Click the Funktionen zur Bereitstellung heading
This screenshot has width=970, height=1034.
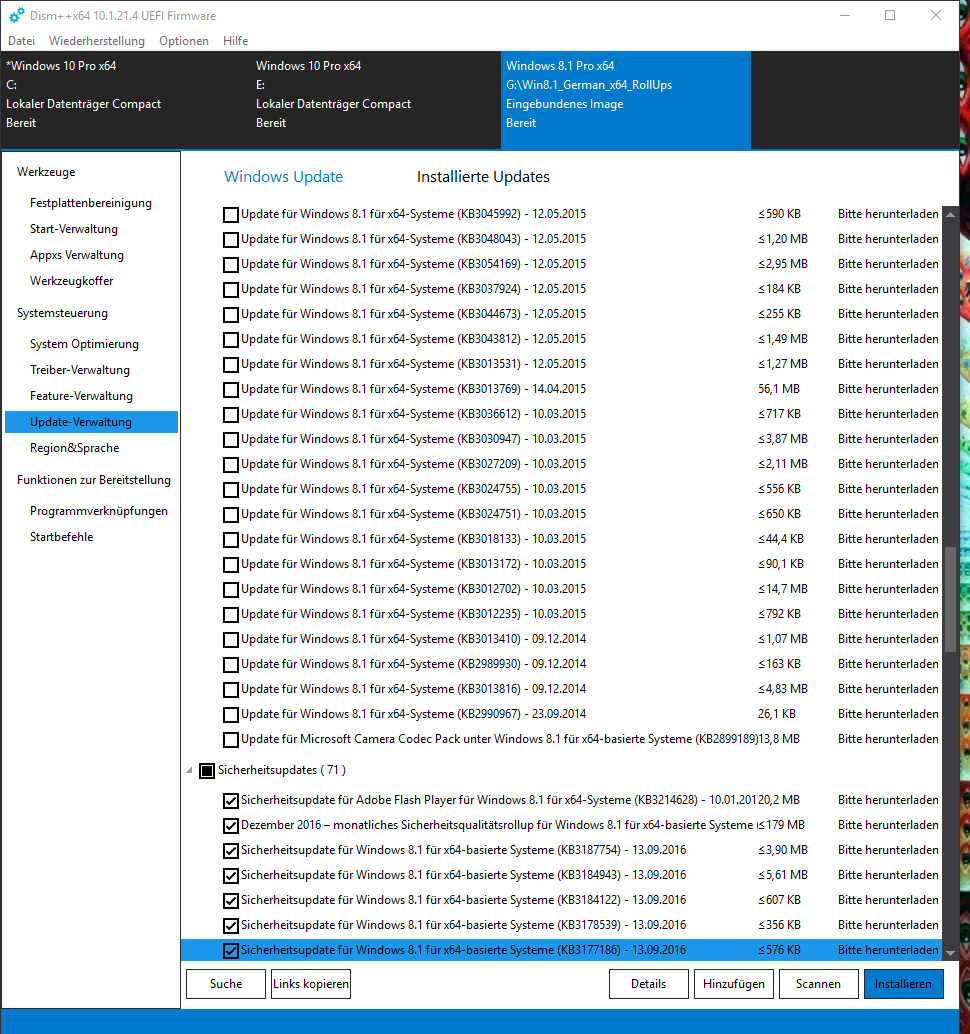pos(94,480)
